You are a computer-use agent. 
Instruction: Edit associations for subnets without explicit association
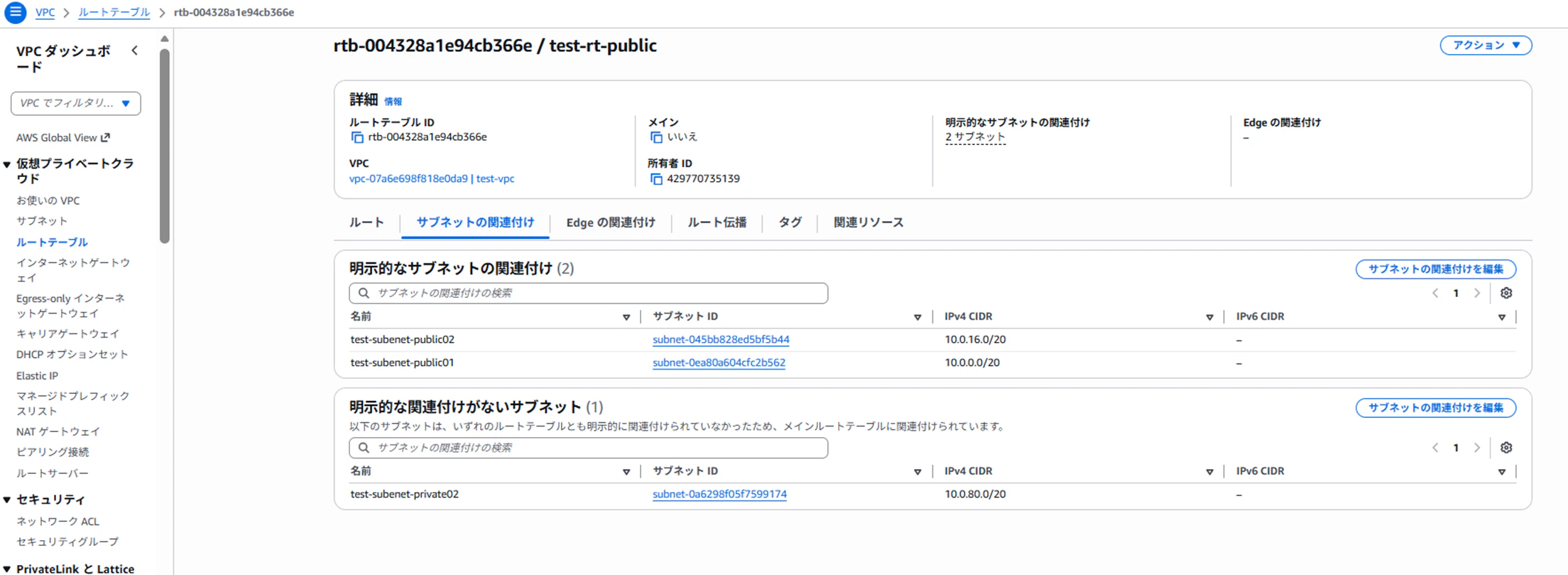click(x=1436, y=408)
